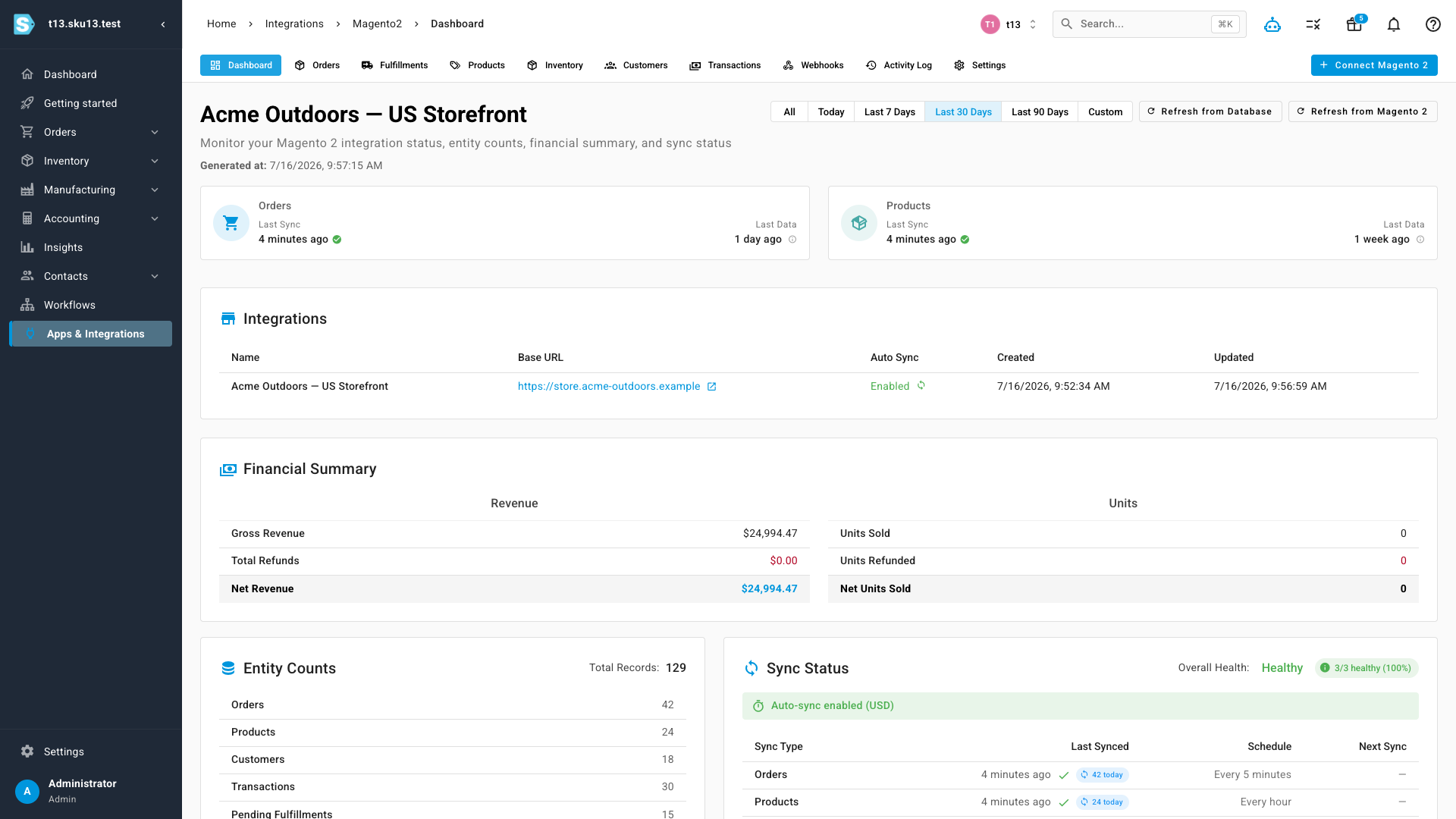This screenshot has width=1456, height=819.
Task: Click the Products card cube icon
Action: pos(859,223)
